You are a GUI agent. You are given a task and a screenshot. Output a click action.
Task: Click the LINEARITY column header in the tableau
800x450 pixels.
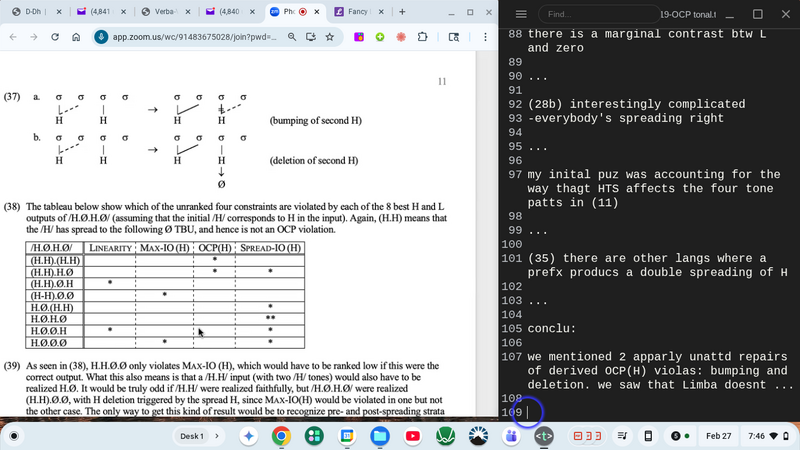coord(110,248)
